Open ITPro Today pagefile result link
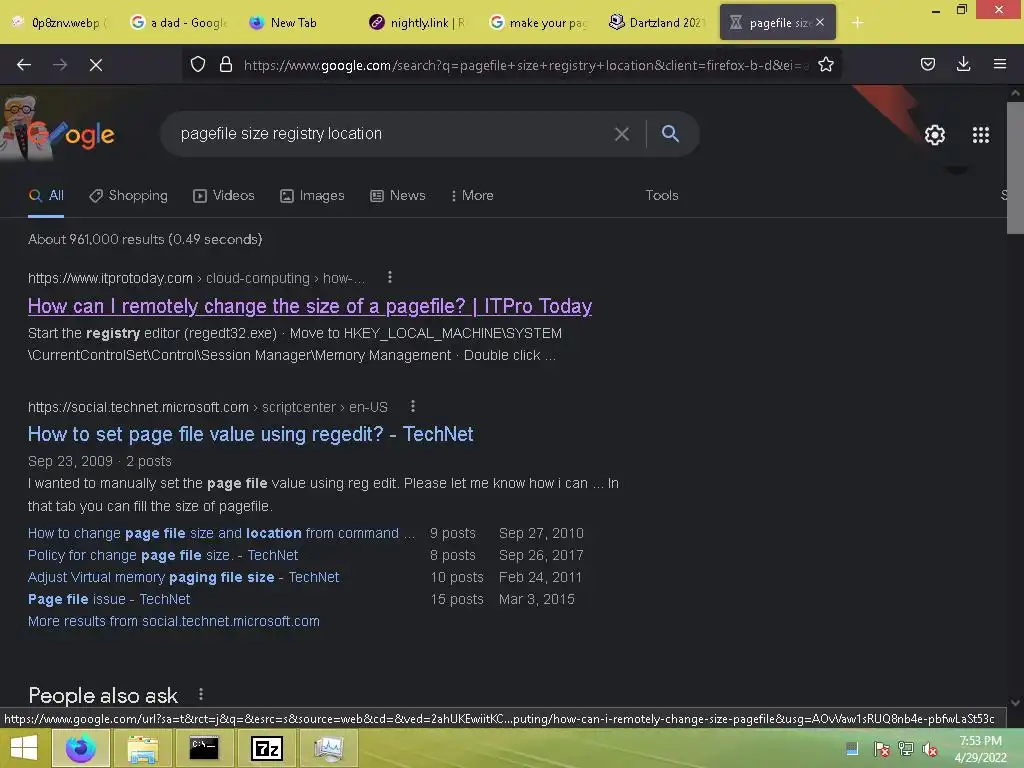1024x768 pixels. [x=310, y=306]
